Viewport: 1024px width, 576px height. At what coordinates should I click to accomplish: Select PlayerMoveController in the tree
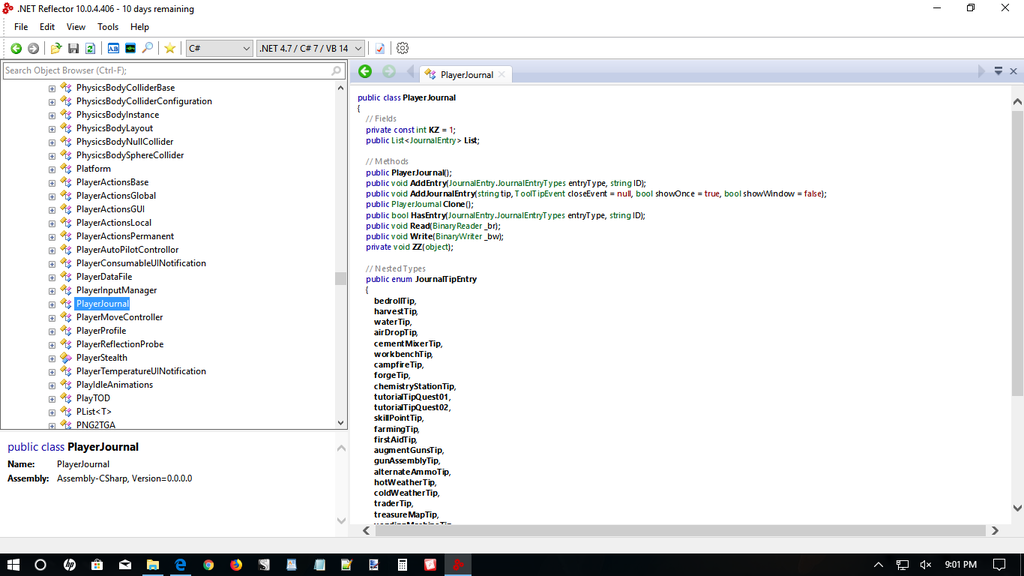tap(120, 317)
